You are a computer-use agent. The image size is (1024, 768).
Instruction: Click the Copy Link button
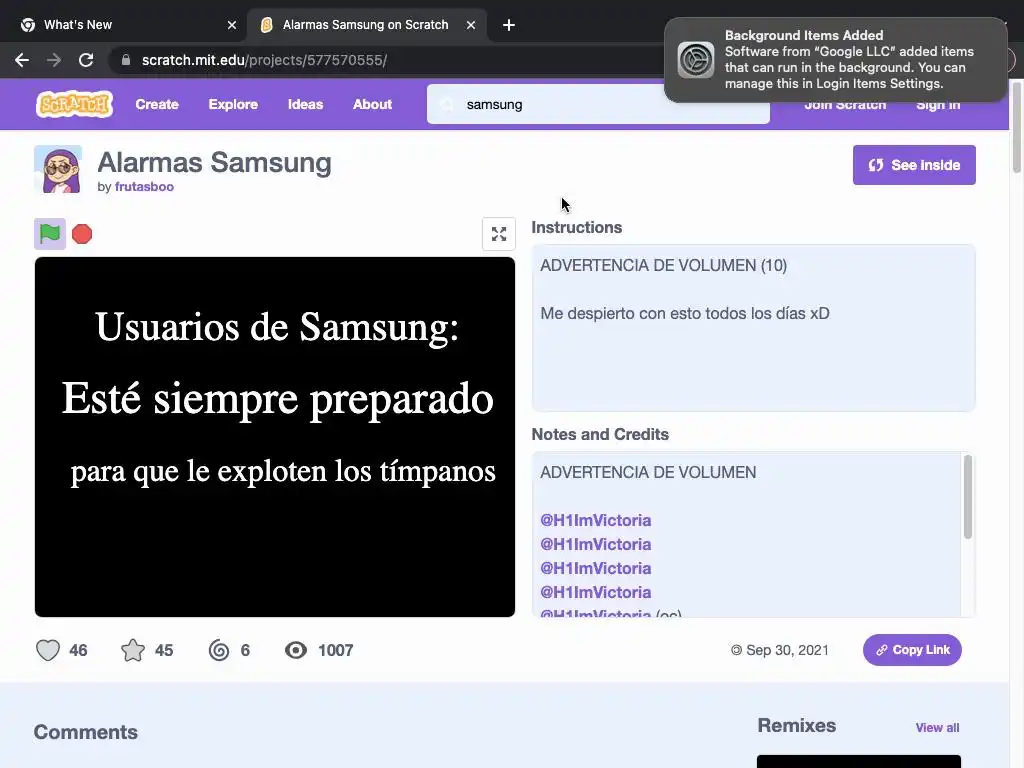tap(912, 650)
